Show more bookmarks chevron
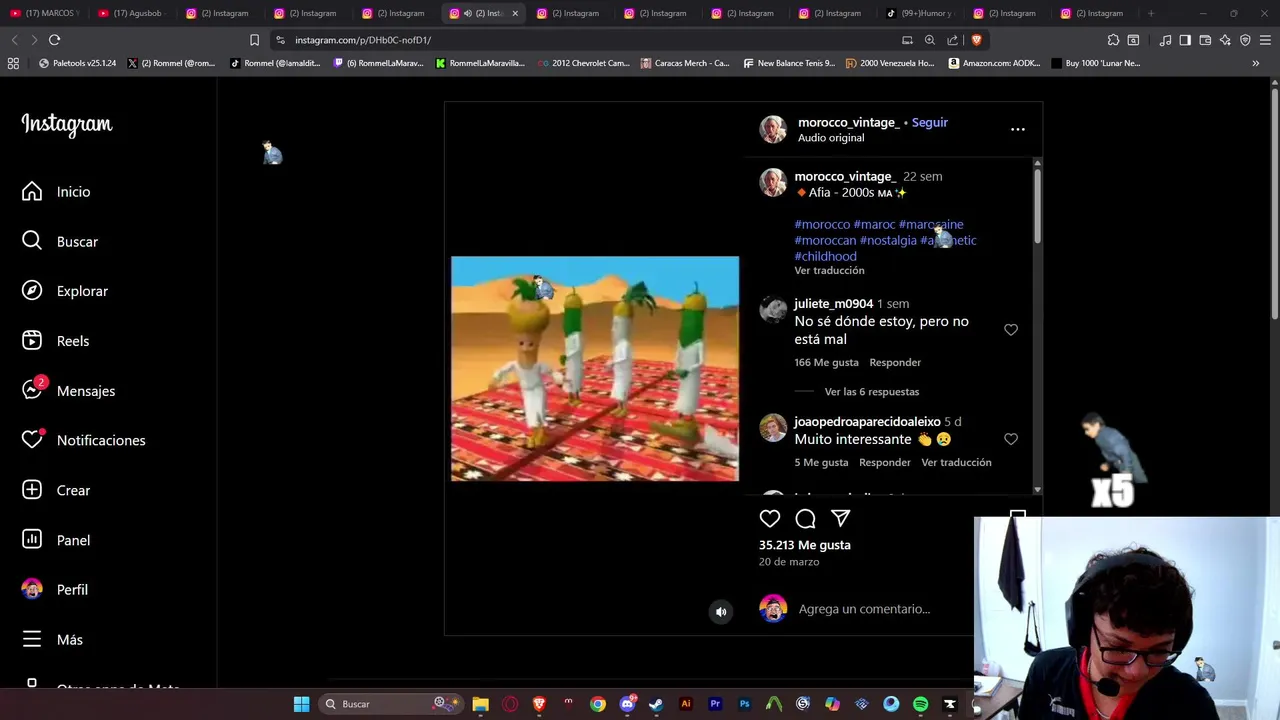 pyautogui.click(x=1255, y=63)
